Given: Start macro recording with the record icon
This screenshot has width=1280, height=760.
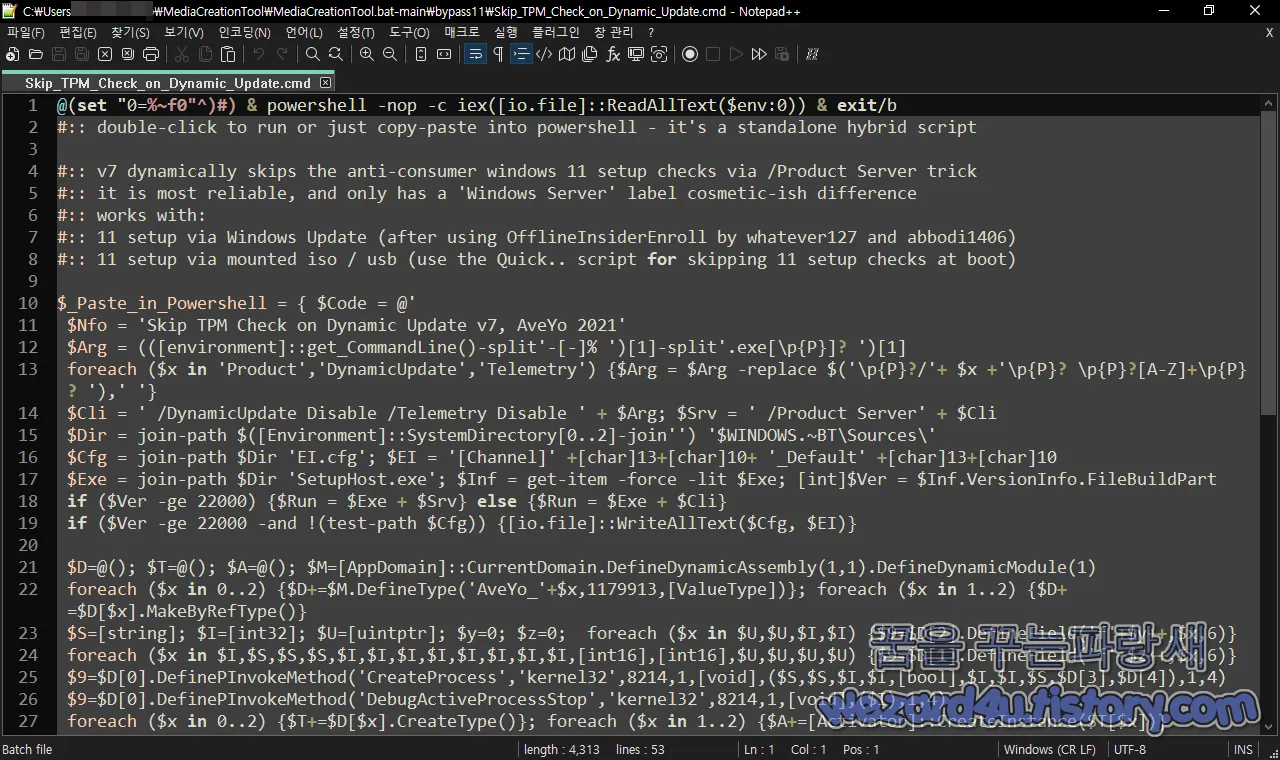Looking at the screenshot, I should [x=690, y=54].
